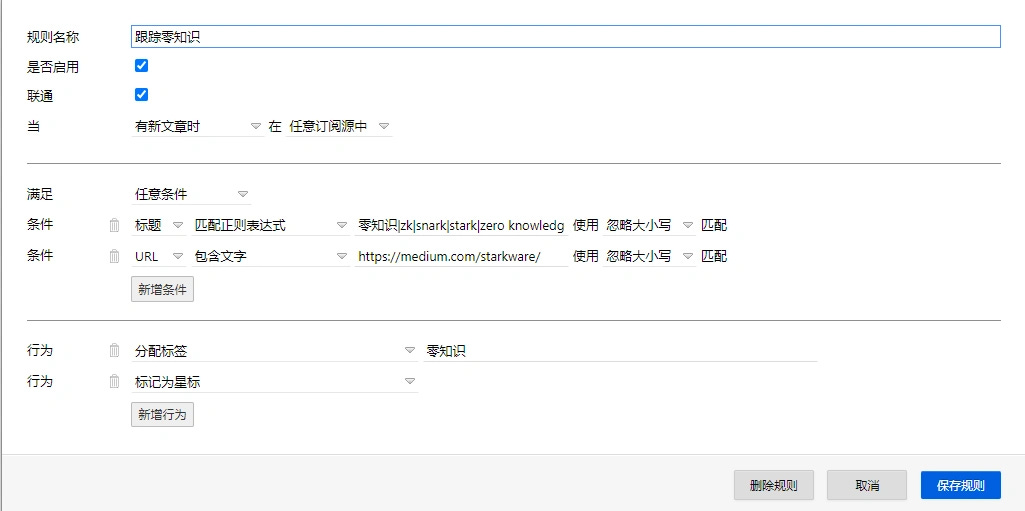
Task: Open the URL field dropdown
Action: pyautogui.click(x=159, y=257)
